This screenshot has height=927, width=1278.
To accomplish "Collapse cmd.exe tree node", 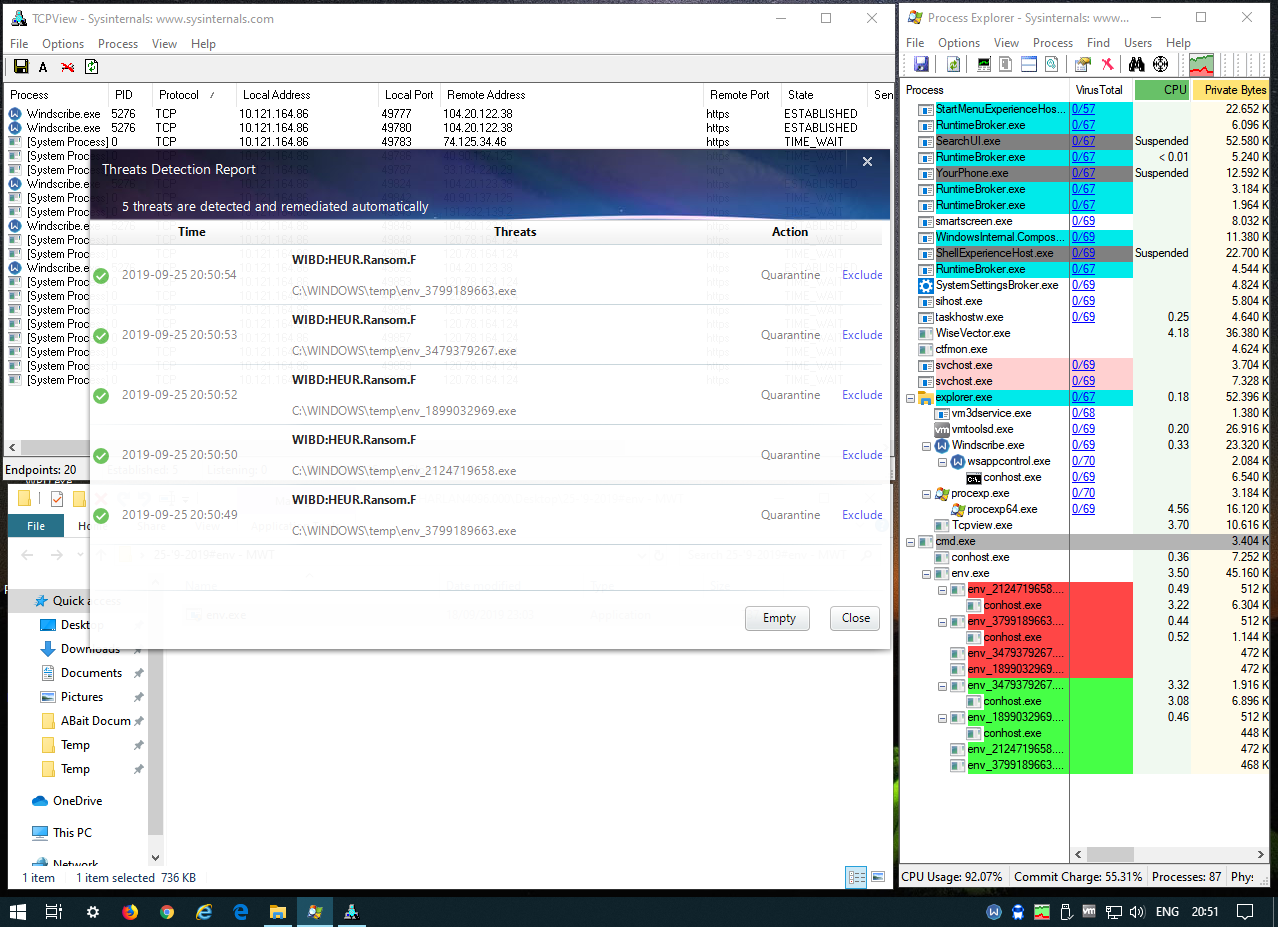I will [x=910, y=541].
